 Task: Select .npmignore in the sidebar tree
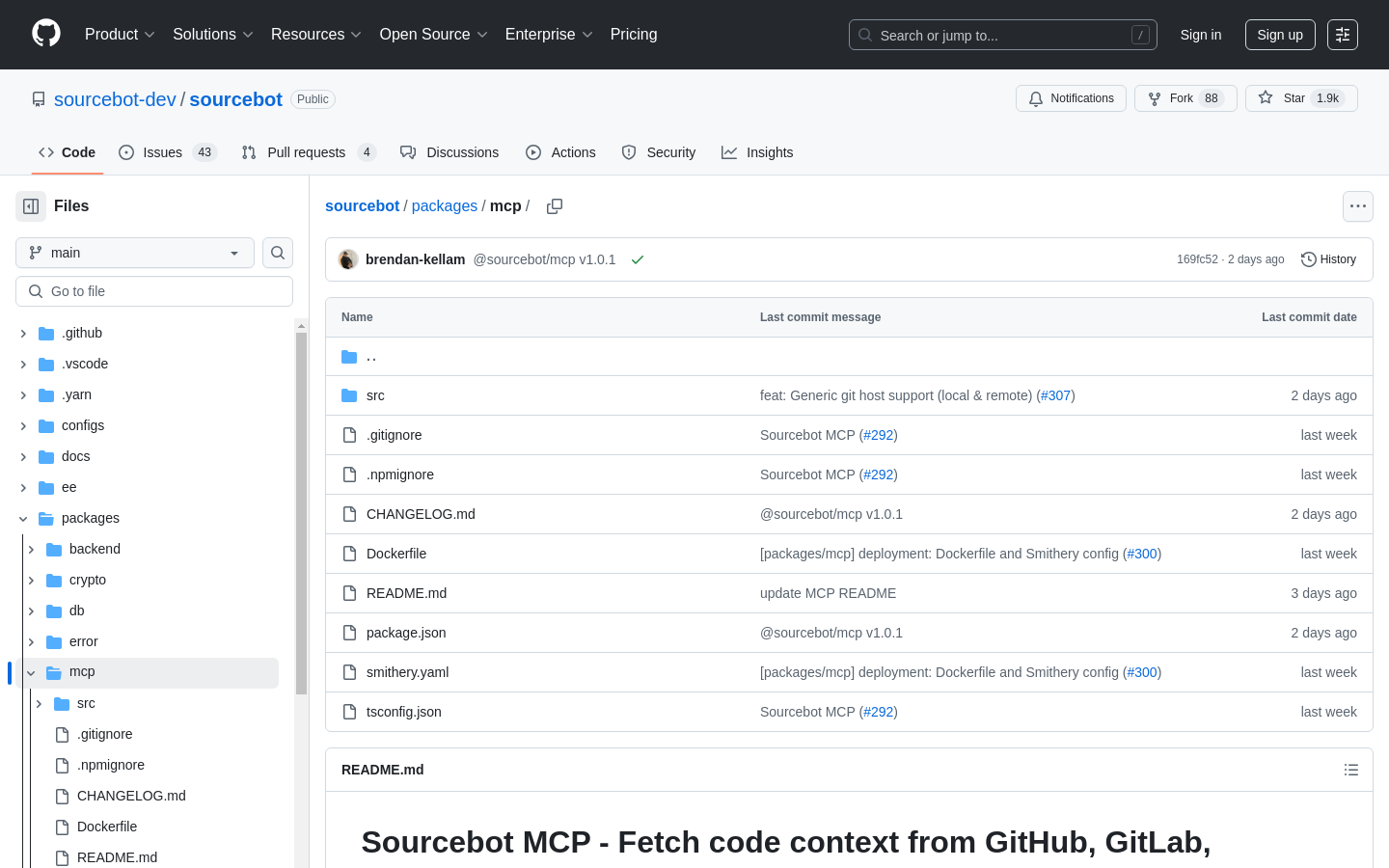(x=111, y=765)
